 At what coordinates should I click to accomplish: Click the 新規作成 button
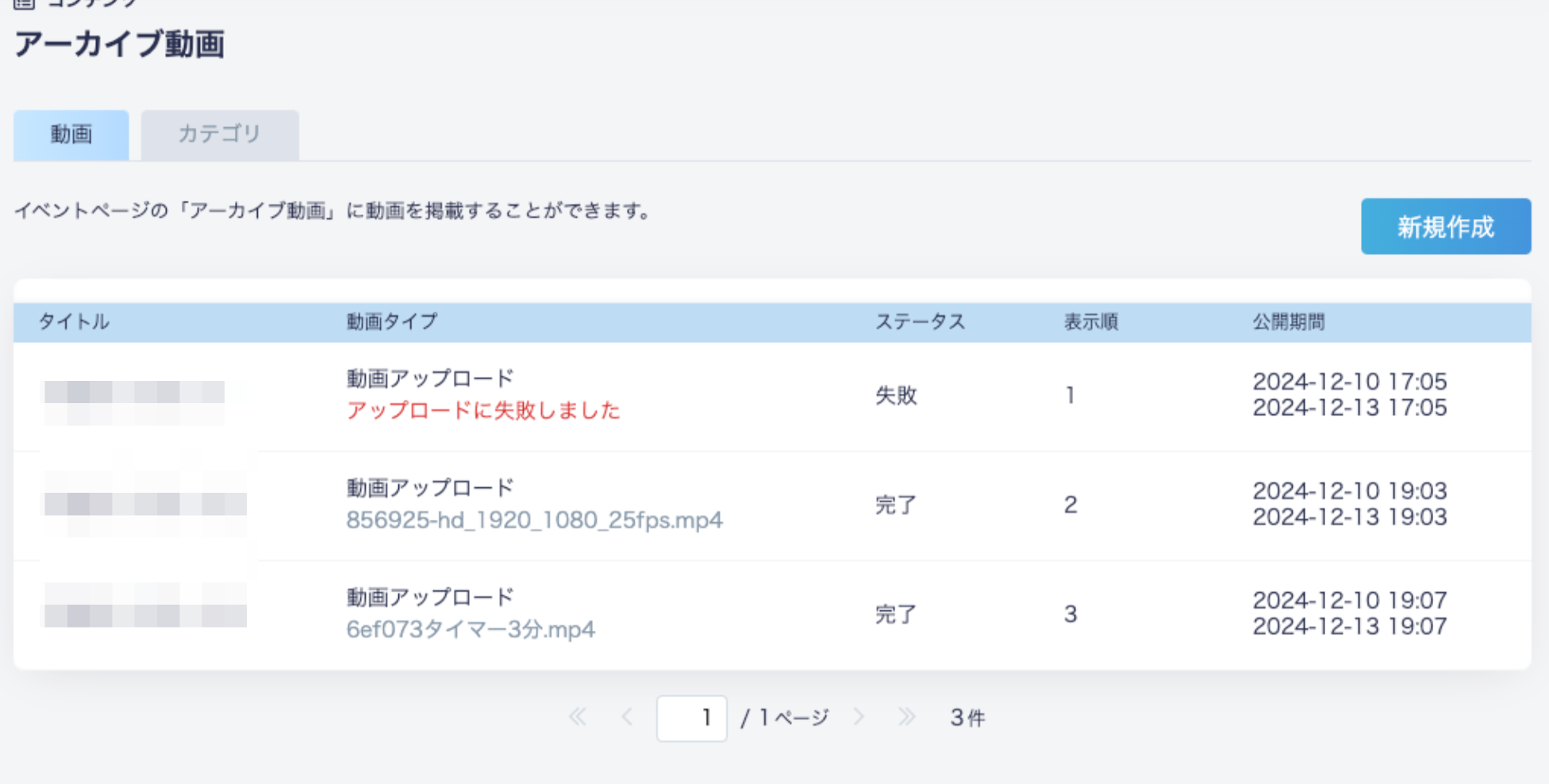(x=1446, y=227)
